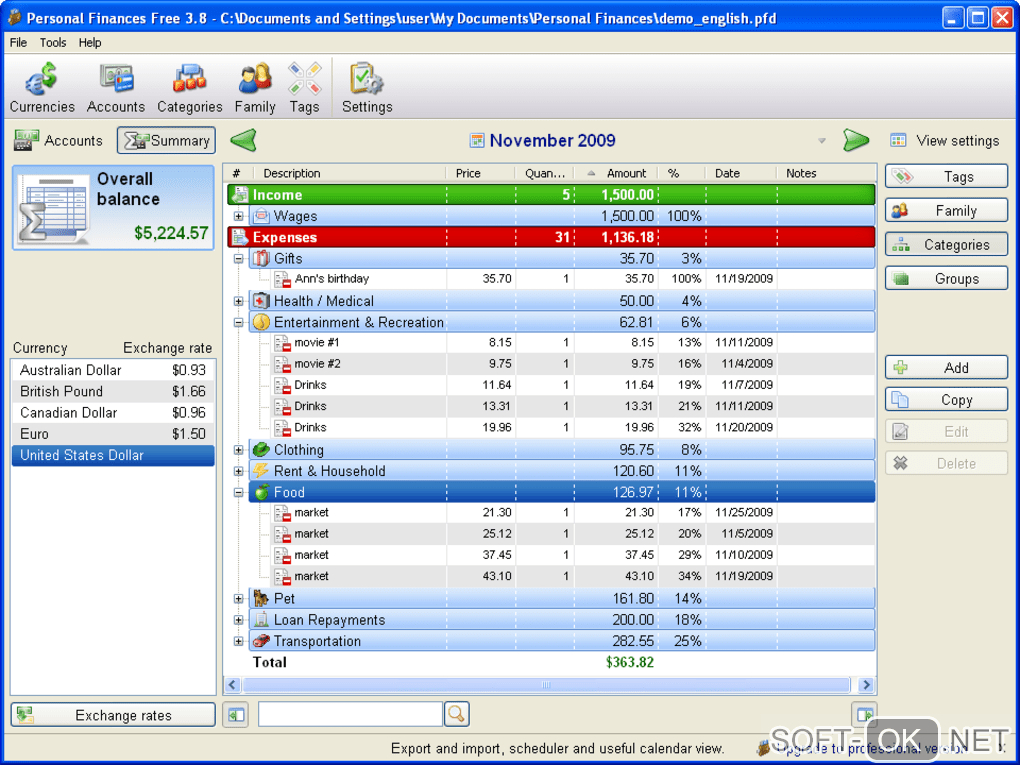
Task: Click the Groups side button
Action: [x=946, y=278]
